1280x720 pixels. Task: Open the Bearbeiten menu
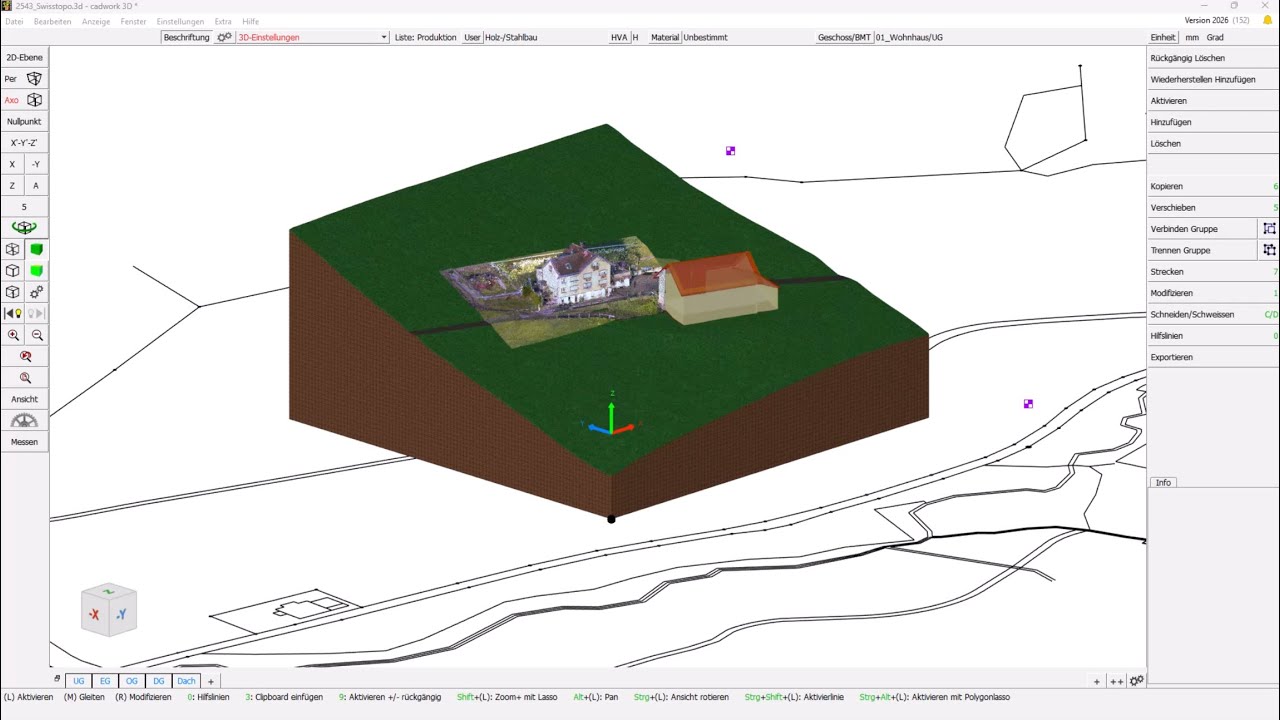pos(52,21)
